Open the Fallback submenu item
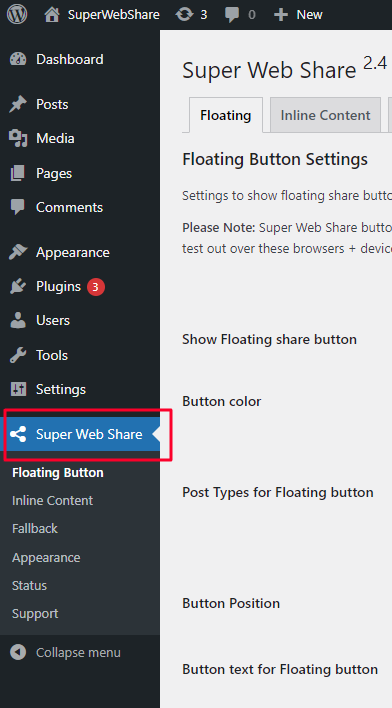The width and height of the screenshot is (392, 708). tap(35, 528)
